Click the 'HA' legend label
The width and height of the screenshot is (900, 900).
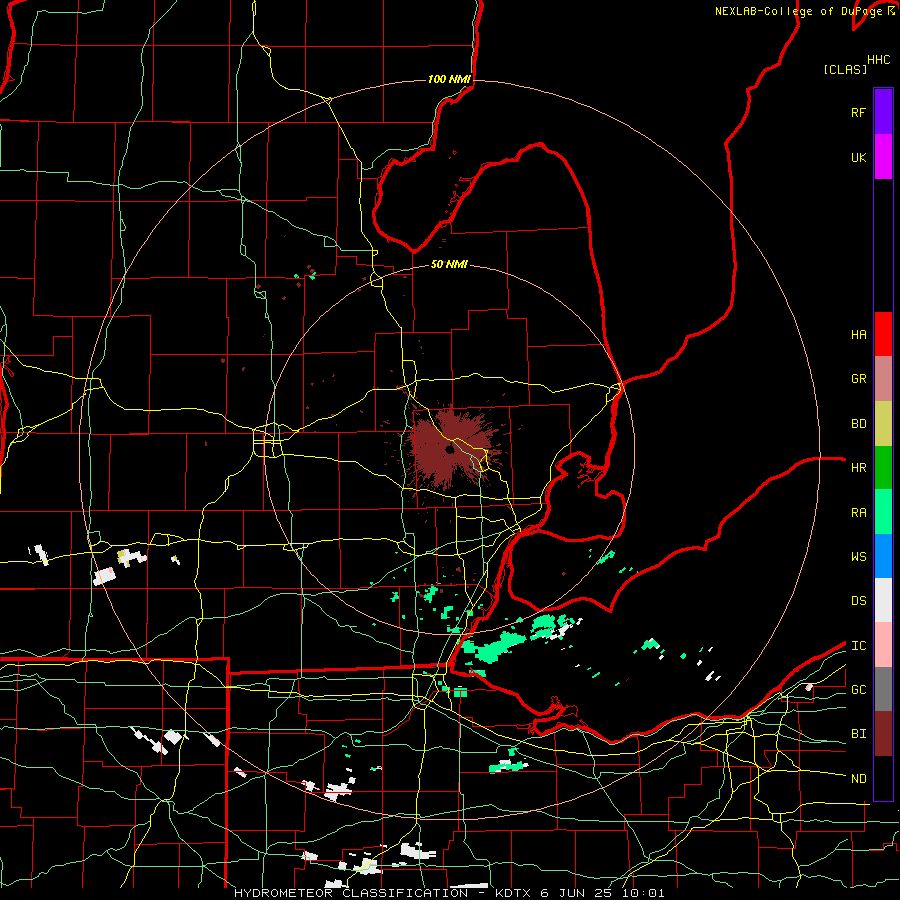click(858, 334)
